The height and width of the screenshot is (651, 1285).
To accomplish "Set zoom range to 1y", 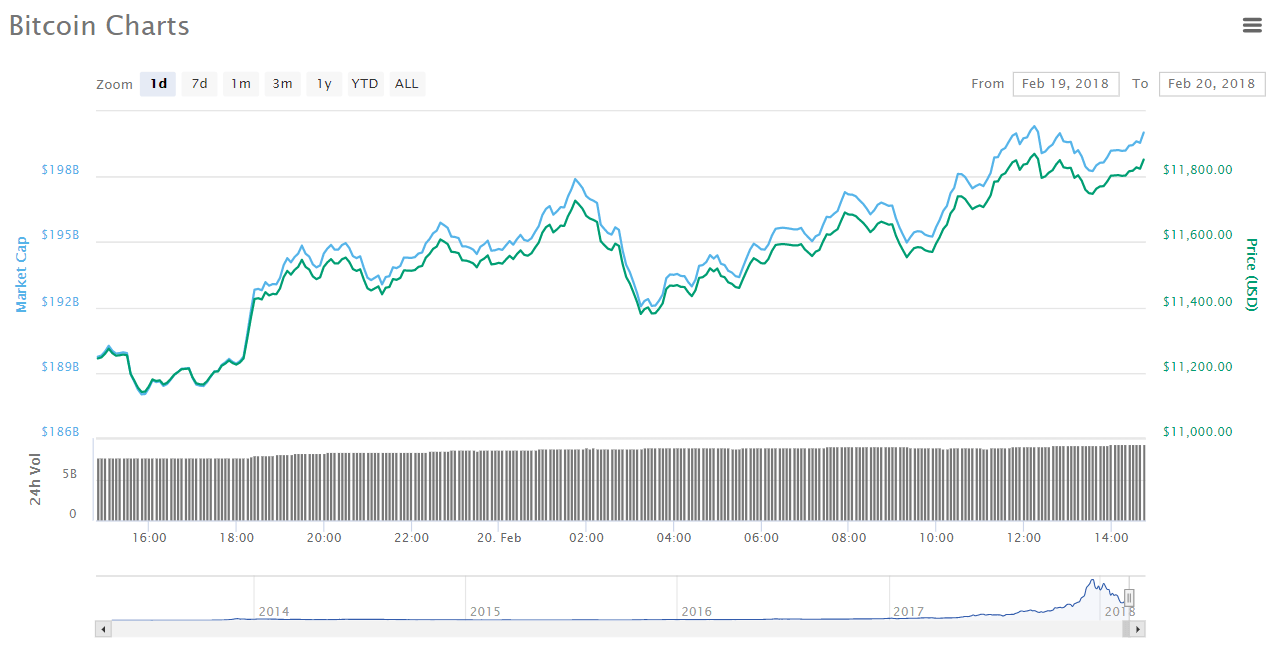I will [x=324, y=84].
